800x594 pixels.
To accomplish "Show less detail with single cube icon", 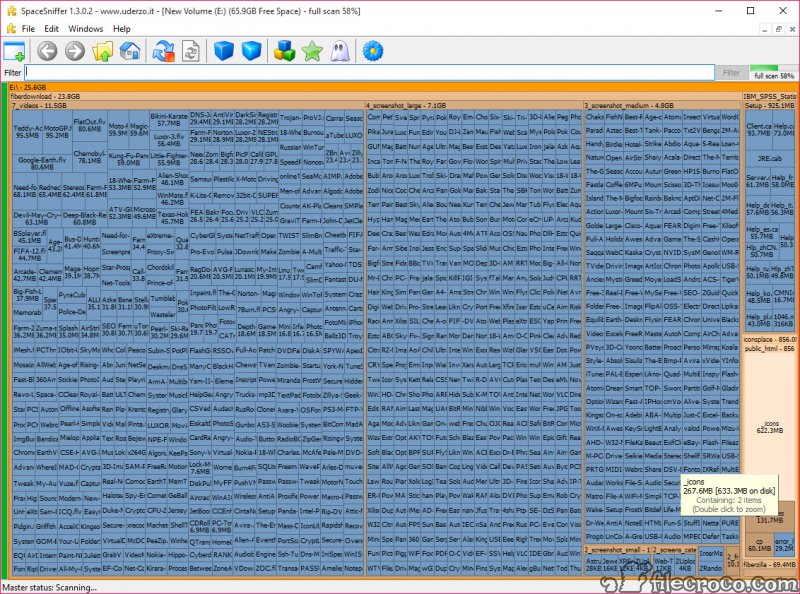I will pos(223,51).
